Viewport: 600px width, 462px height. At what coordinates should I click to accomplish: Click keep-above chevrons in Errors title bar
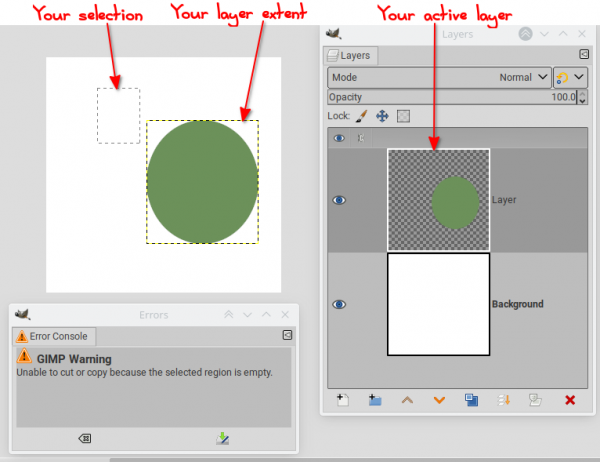click(x=228, y=315)
